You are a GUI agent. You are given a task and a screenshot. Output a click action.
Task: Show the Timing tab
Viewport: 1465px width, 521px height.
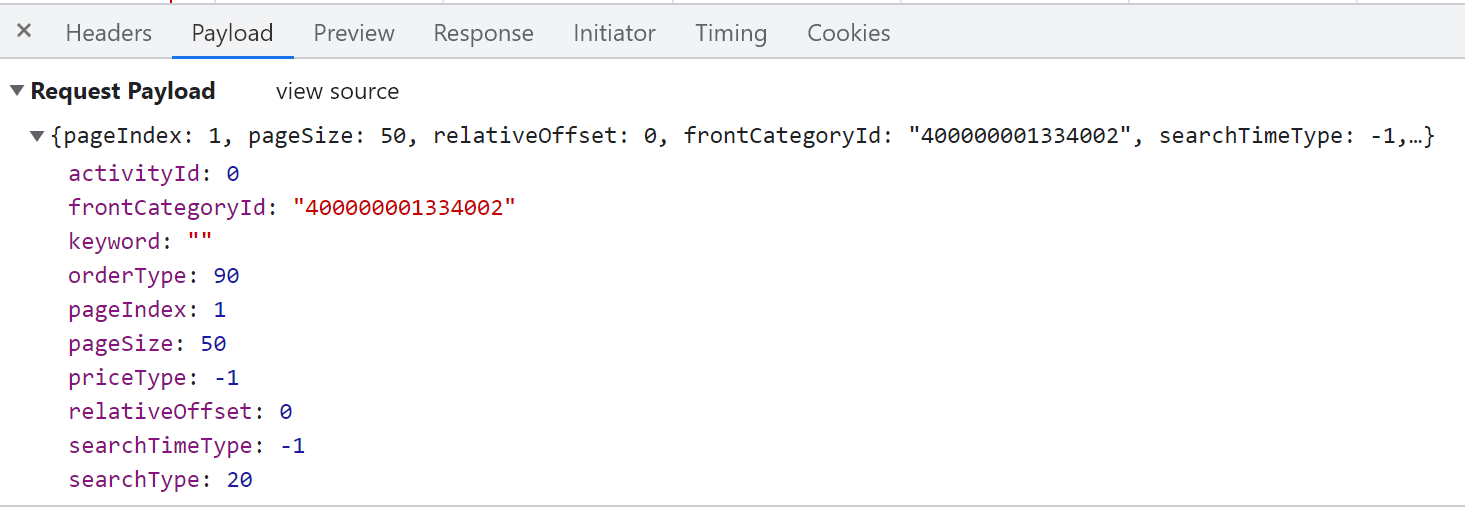point(731,33)
